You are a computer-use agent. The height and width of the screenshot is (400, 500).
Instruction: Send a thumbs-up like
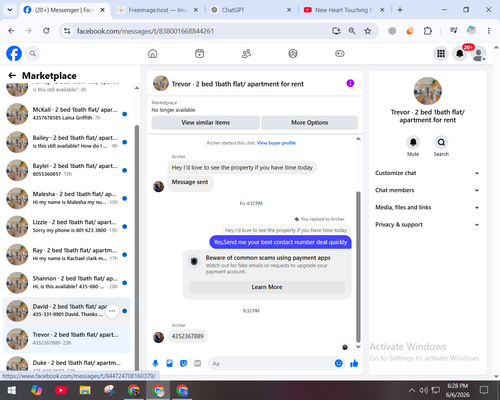pyautogui.click(x=354, y=363)
